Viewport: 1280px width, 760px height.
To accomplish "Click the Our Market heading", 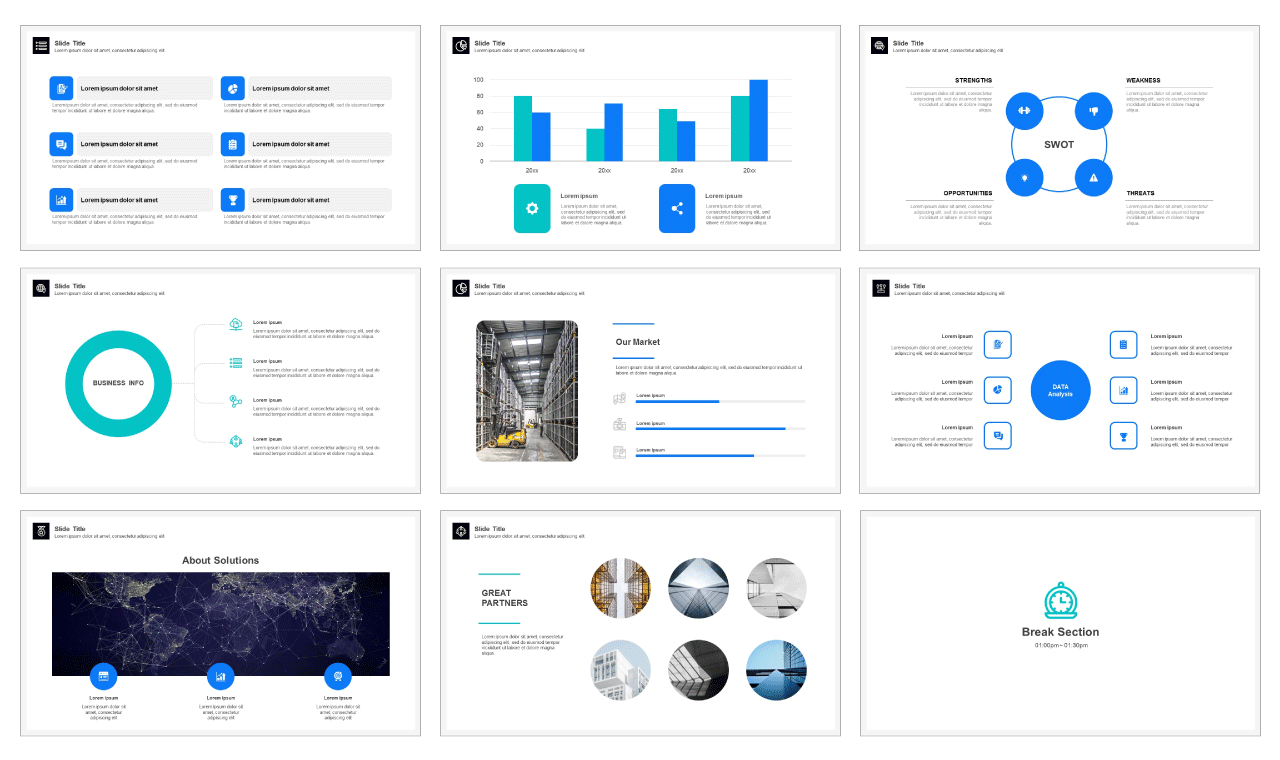I will pyautogui.click(x=638, y=342).
